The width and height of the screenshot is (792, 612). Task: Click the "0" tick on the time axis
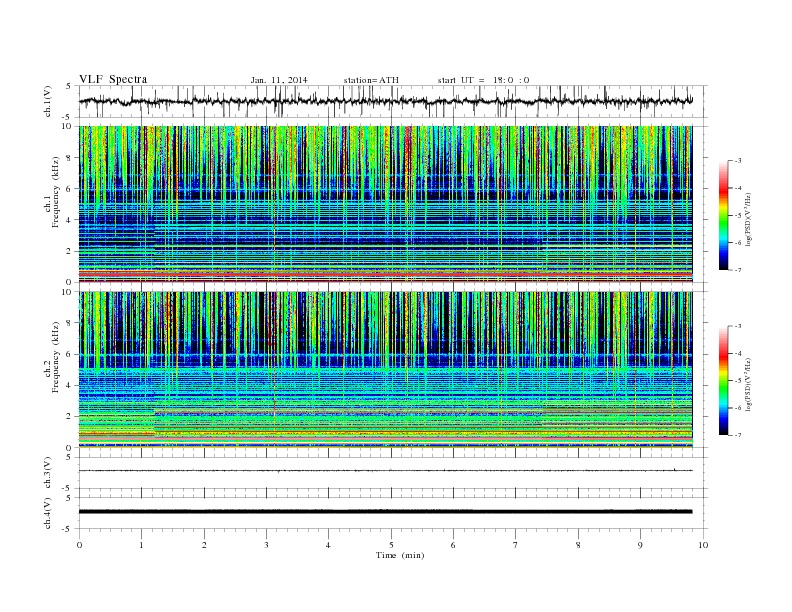pyautogui.click(x=79, y=545)
